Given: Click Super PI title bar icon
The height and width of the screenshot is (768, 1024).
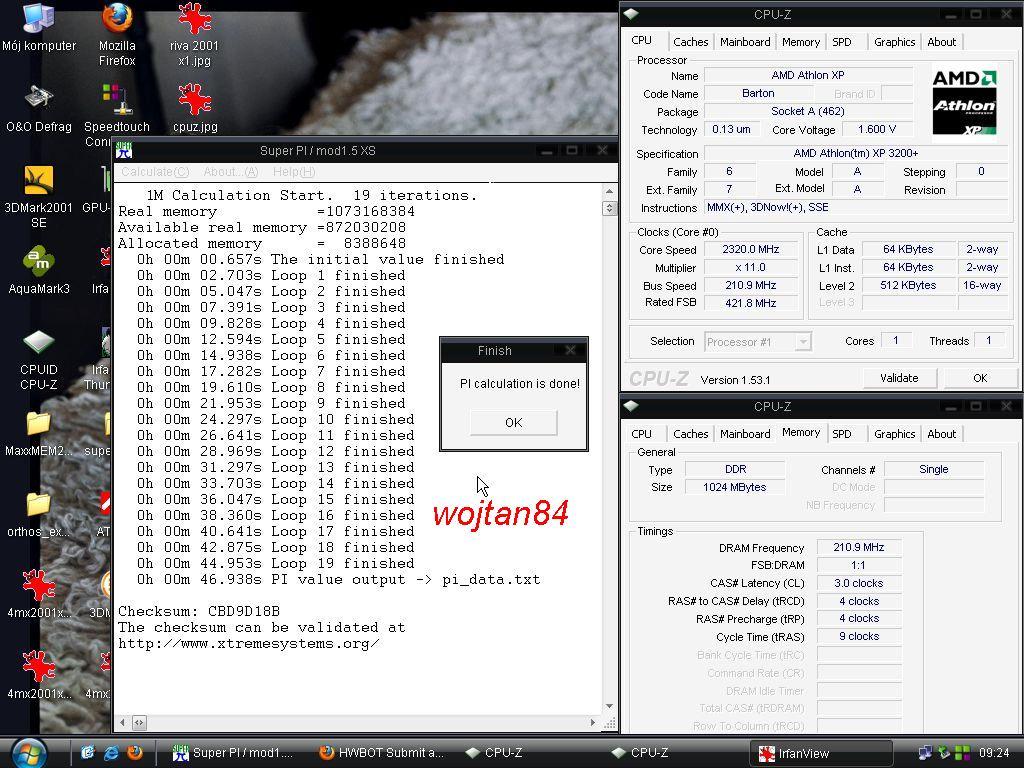Looking at the screenshot, I should (x=124, y=150).
